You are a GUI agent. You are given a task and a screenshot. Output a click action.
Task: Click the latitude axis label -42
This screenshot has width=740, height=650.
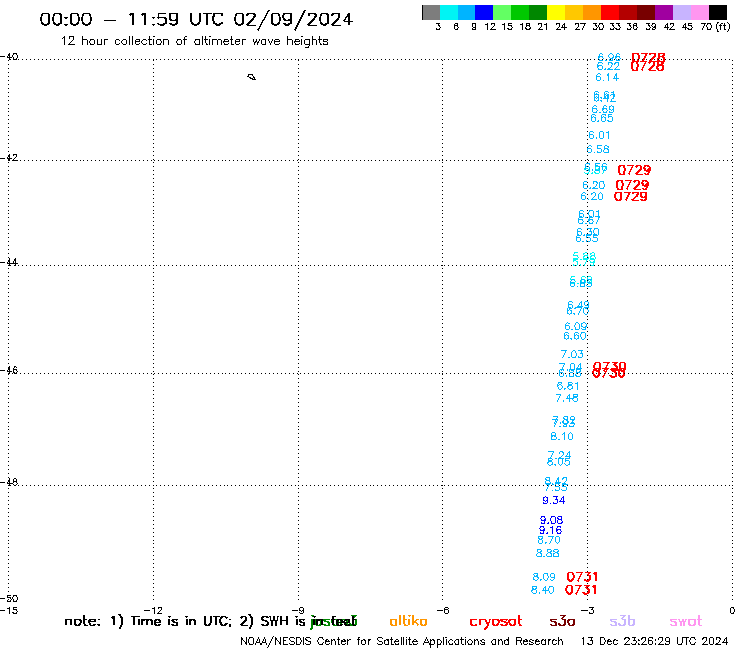pos(9,157)
